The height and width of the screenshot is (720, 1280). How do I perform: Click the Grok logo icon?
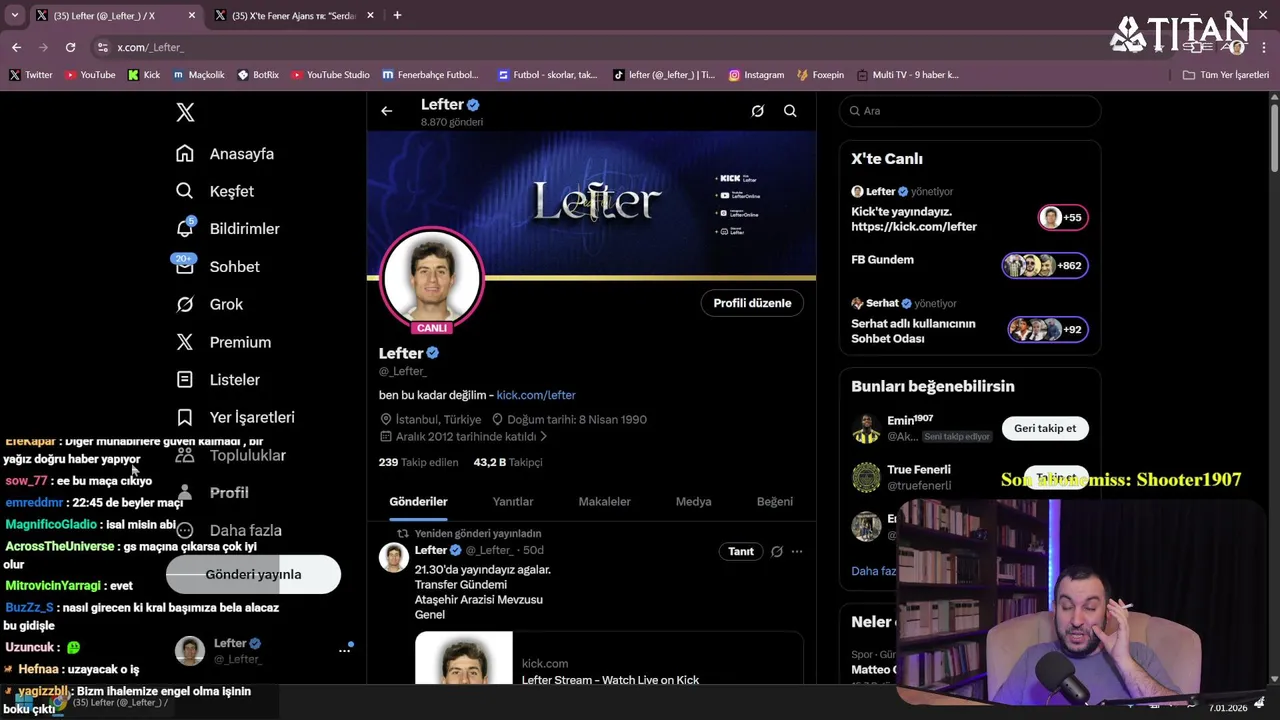pyautogui.click(x=184, y=304)
